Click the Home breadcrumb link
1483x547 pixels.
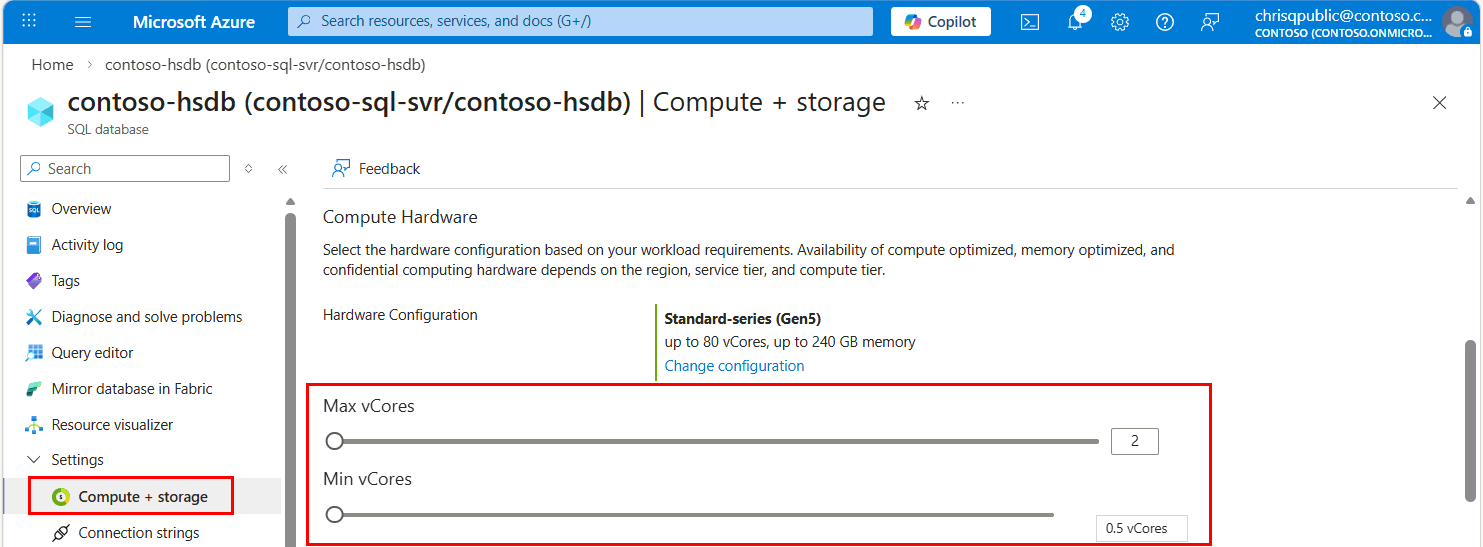pos(52,65)
